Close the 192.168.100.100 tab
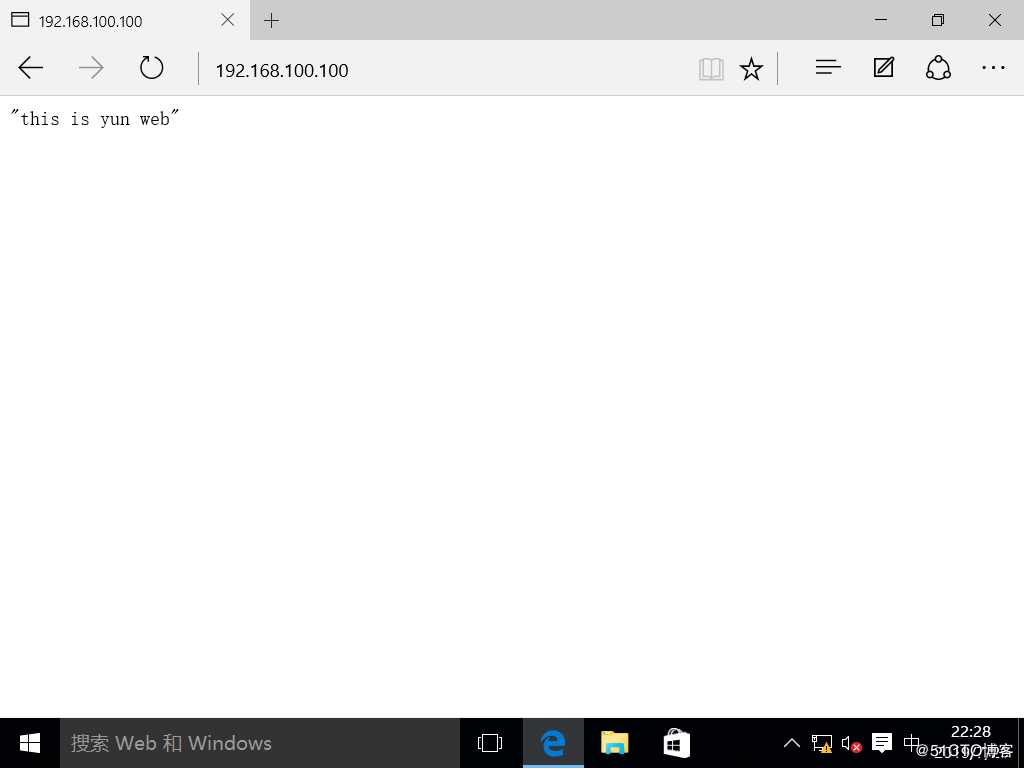The image size is (1024, 768). 227,20
